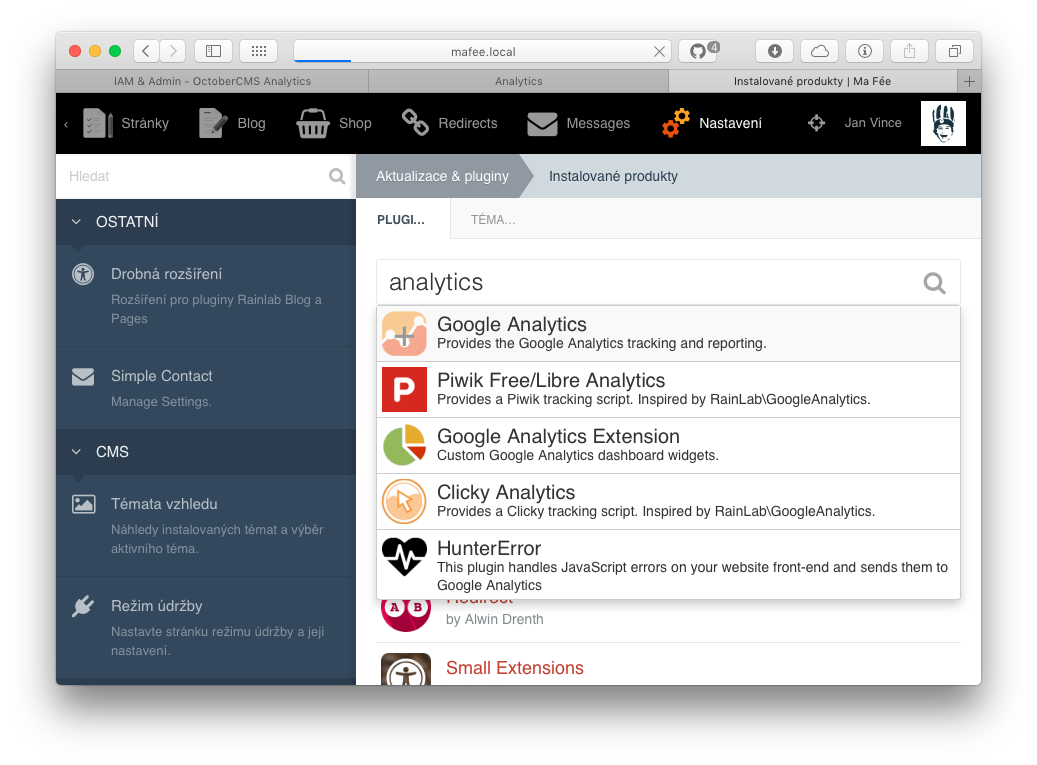The width and height of the screenshot is (1037, 765).
Task: Click the Small Extensions plugin icon
Action: click(406, 669)
